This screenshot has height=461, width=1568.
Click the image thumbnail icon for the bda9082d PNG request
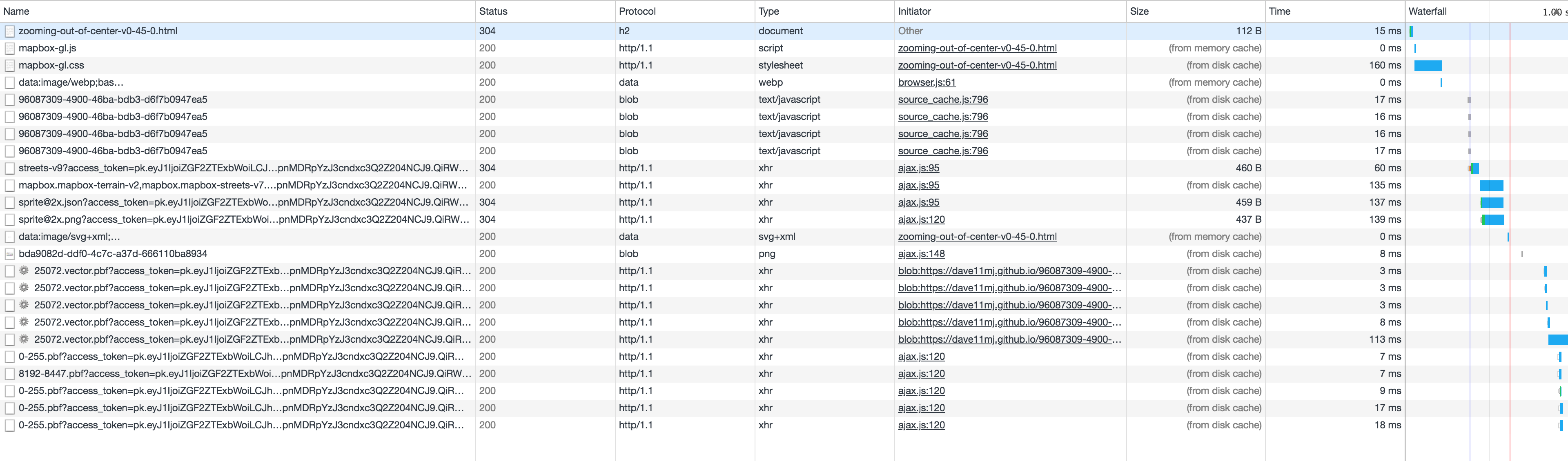pos(10,254)
